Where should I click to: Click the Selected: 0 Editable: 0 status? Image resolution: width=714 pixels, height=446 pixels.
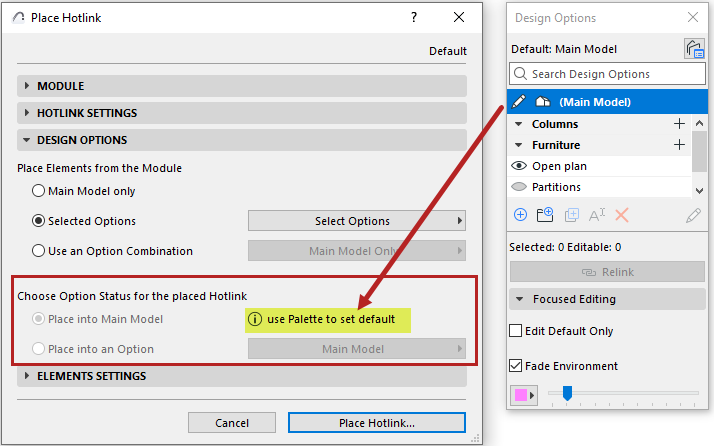click(565, 247)
